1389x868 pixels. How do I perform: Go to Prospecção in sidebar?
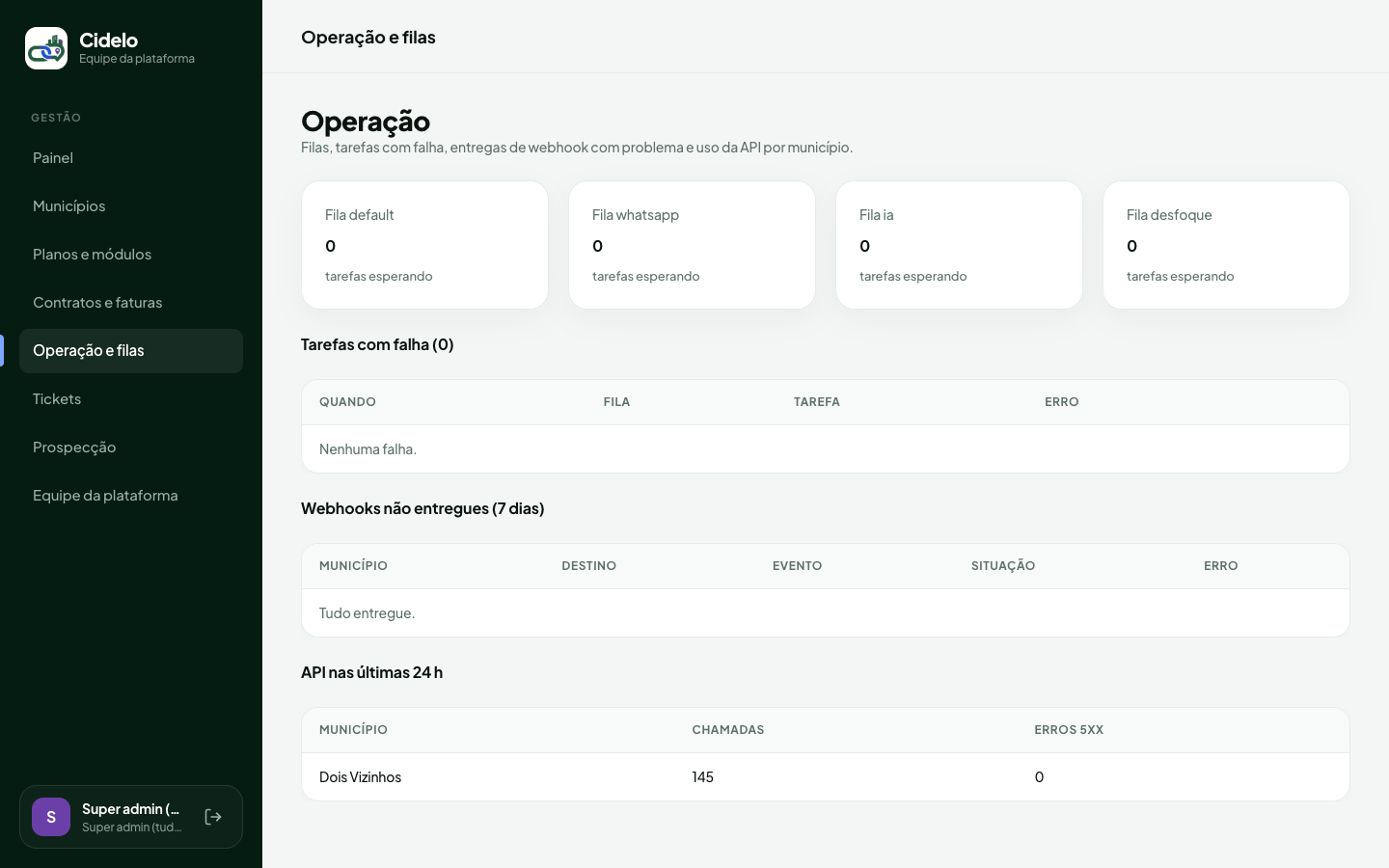click(131, 448)
